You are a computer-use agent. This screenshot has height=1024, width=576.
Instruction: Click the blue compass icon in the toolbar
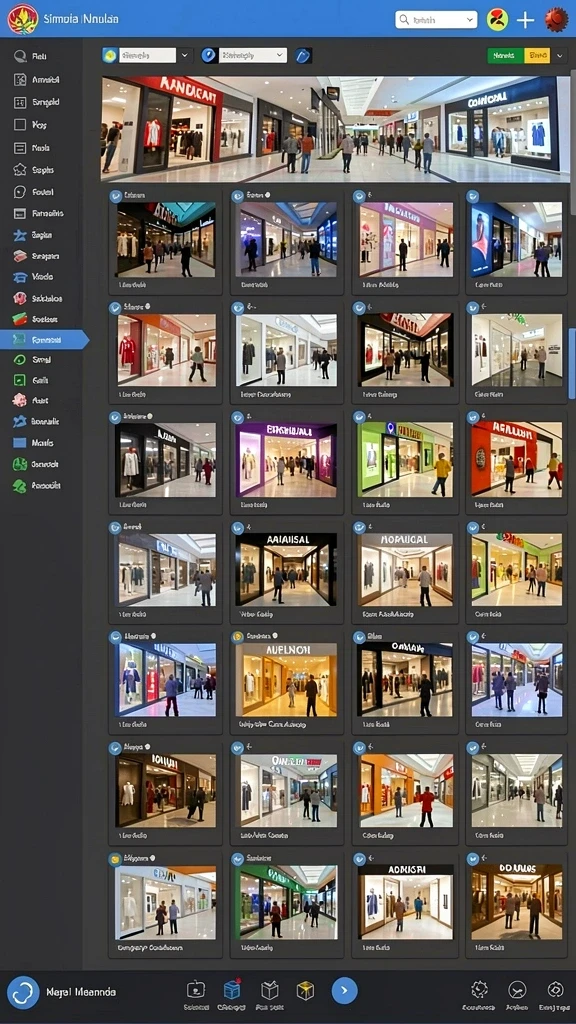point(209,56)
